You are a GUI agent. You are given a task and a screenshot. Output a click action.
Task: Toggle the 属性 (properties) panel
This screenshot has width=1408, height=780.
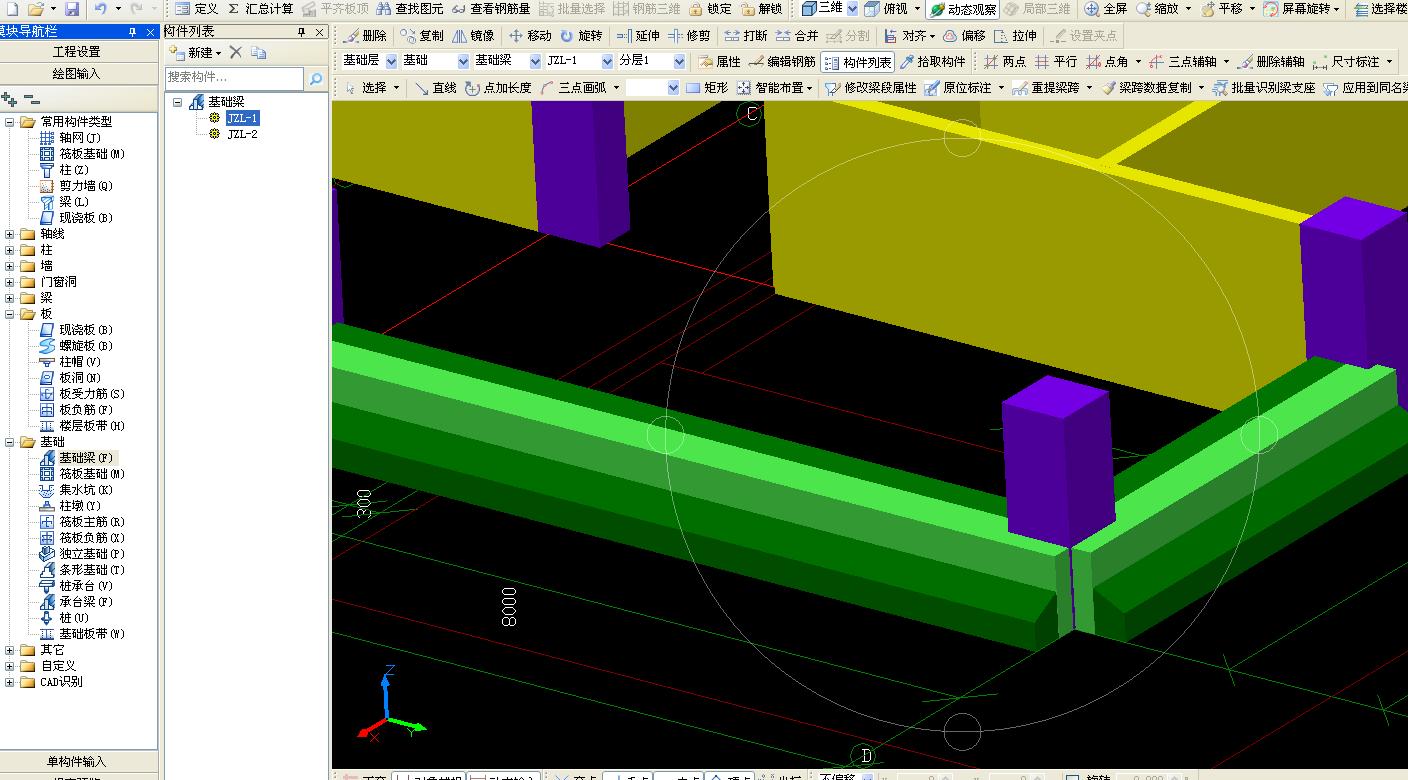click(719, 61)
